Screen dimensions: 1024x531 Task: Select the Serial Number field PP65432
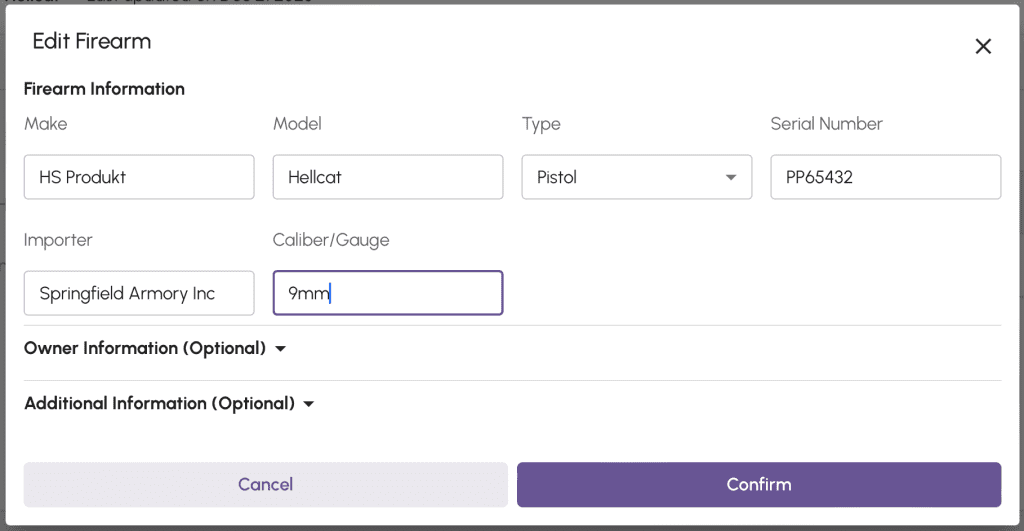(x=885, y=178)
